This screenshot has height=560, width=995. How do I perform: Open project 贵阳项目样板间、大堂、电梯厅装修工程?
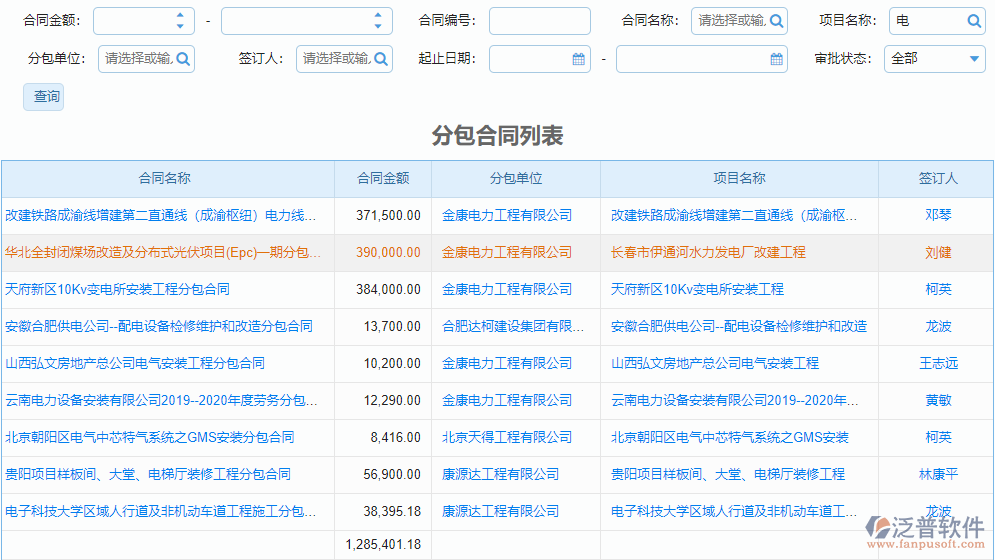(x=728, y=474)
